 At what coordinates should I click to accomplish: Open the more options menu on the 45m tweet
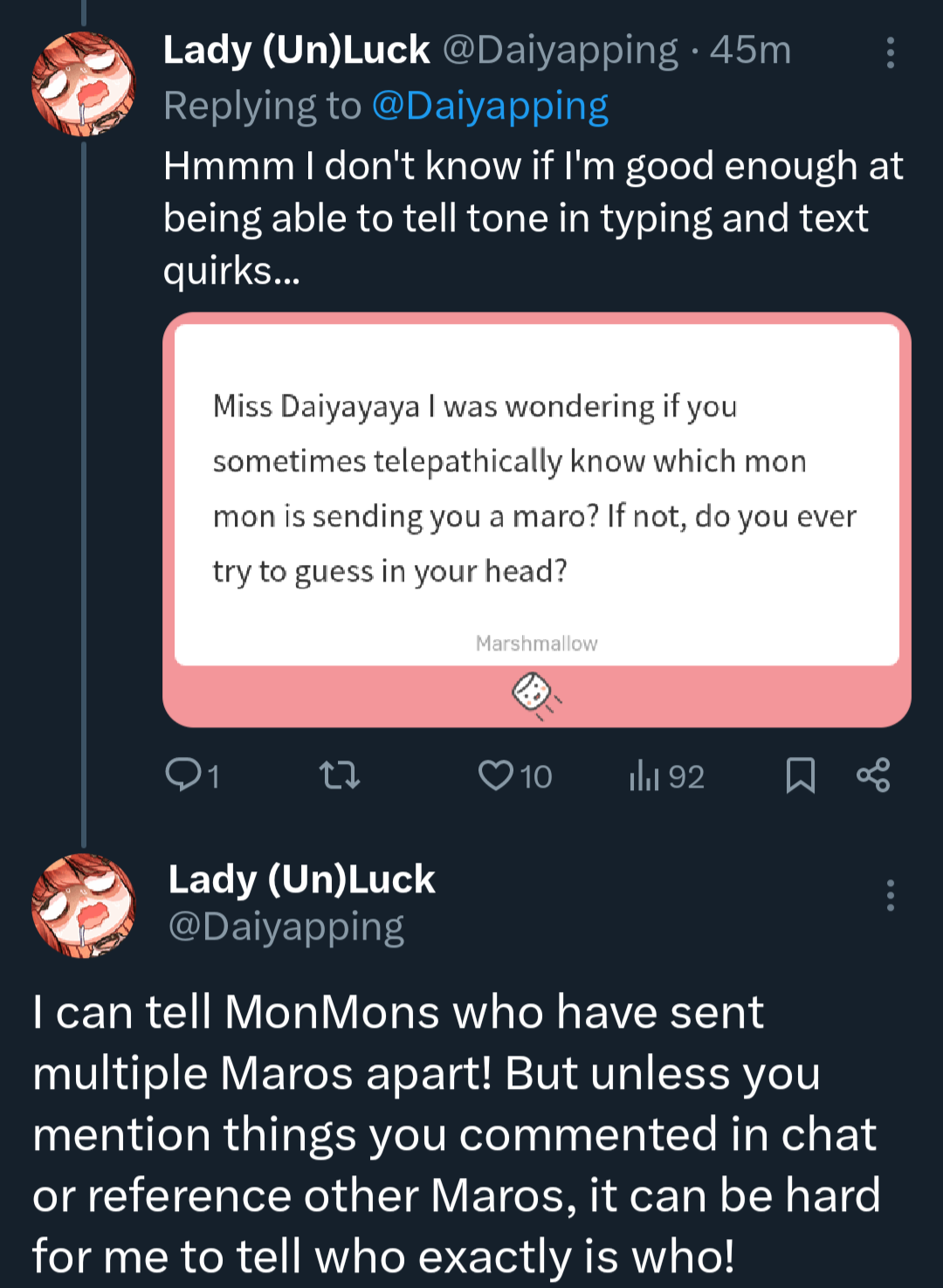coord(890,53)
